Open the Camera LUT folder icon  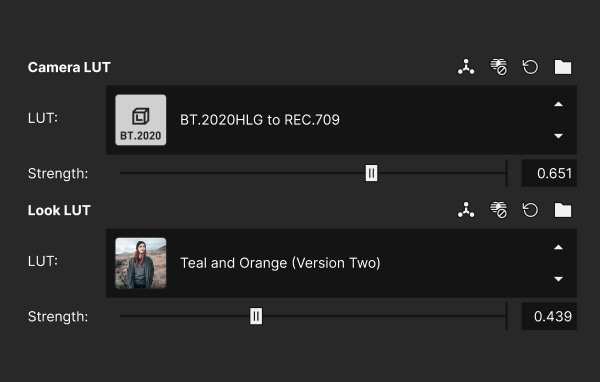point(562,67)
